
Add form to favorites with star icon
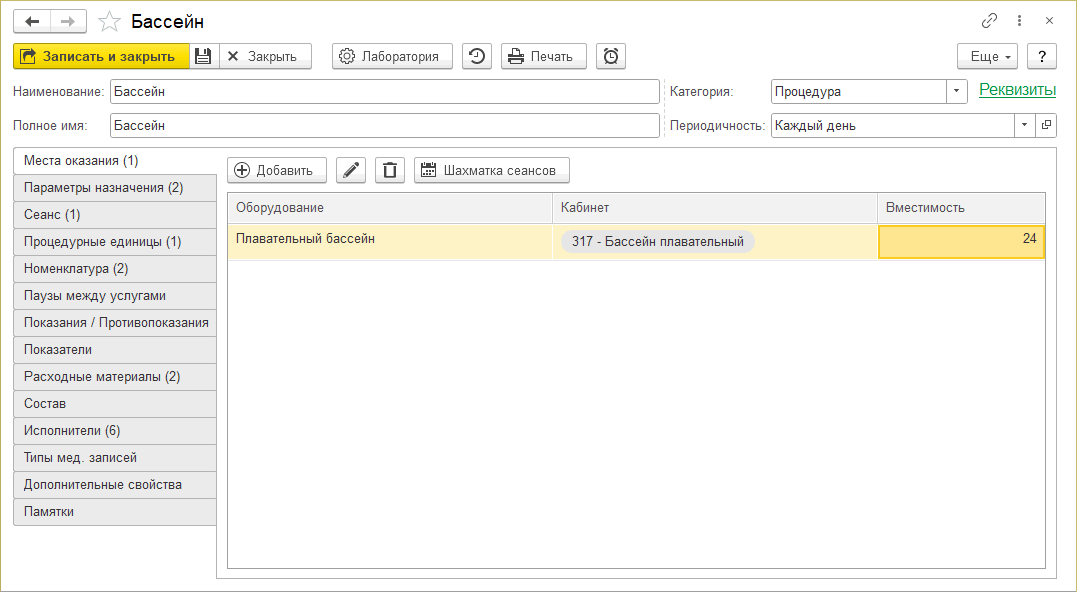click(110, 21)
